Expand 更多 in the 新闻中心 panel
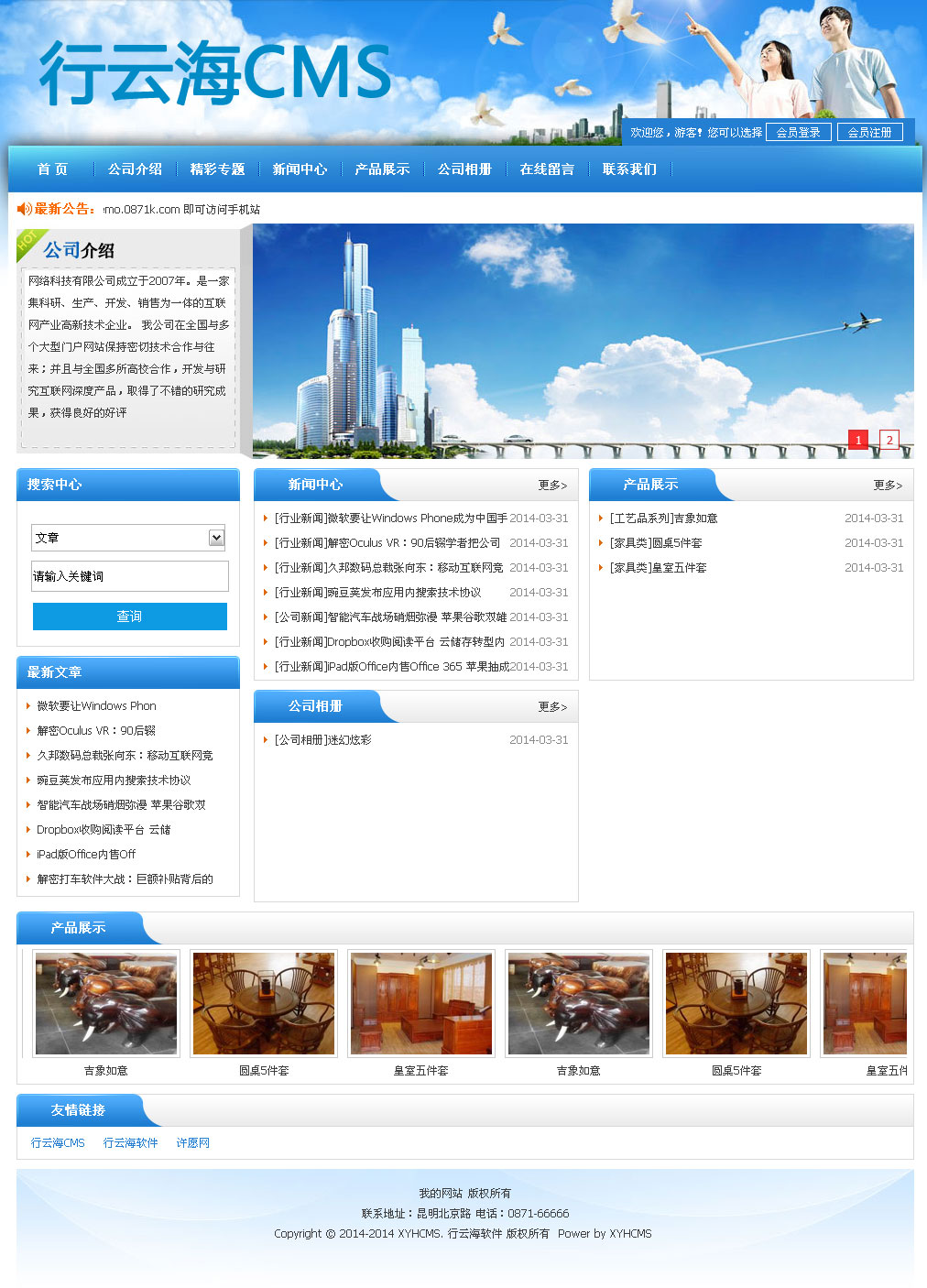 click(552, 486)
